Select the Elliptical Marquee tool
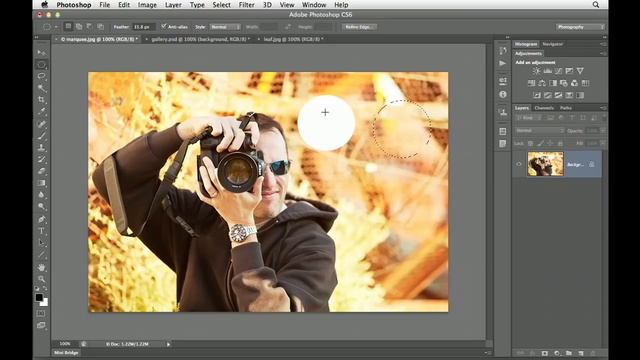This screenshot has height=360, width=640. (x=41, y=64)
